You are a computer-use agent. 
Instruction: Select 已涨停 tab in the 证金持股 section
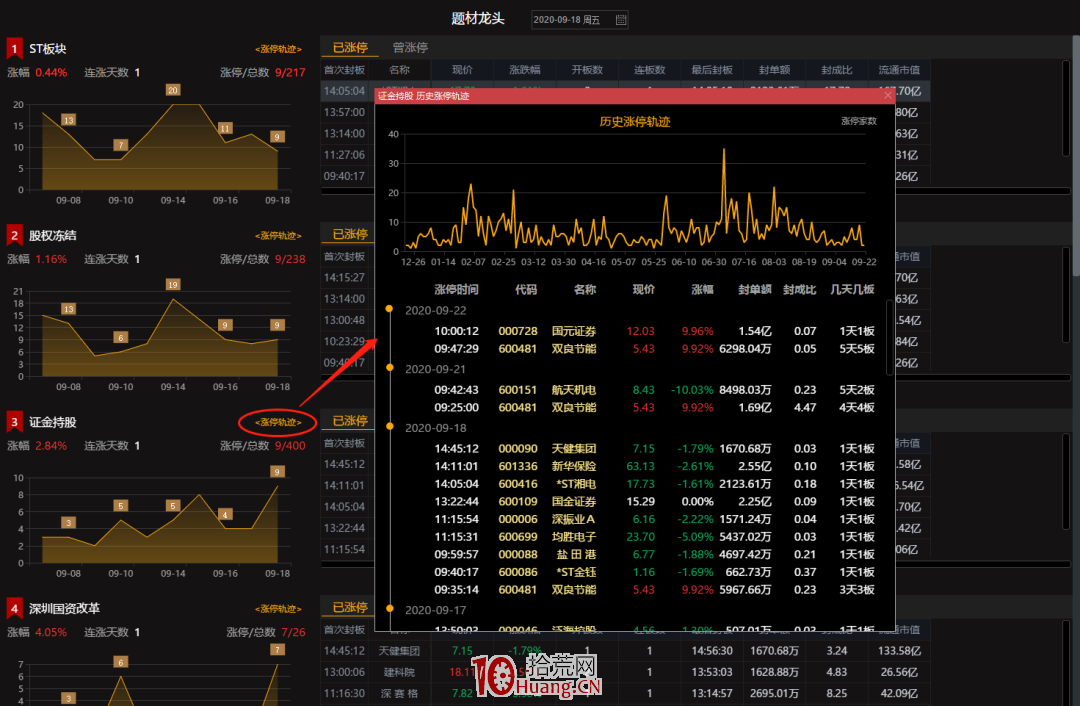click(x=350, y=421)
